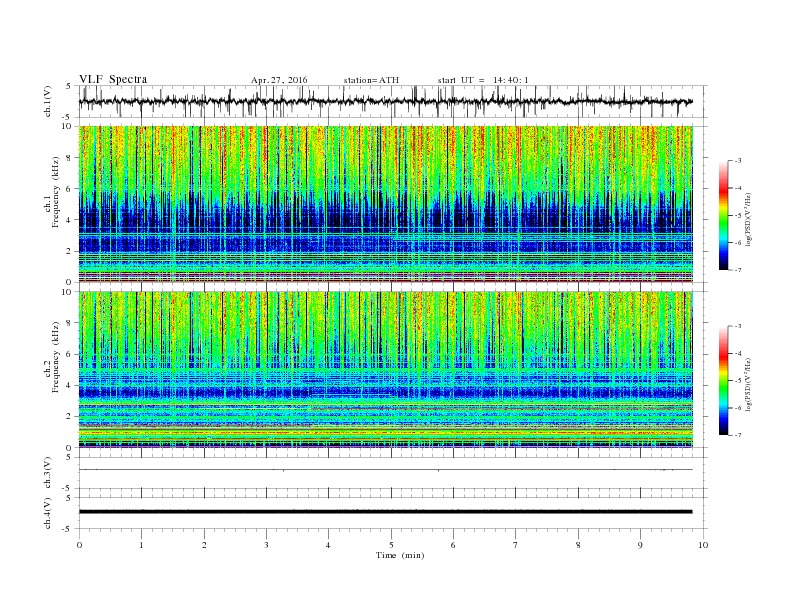
Task: Select the "start UT = 14:40:1" text
Action: (x=483, y=80)
